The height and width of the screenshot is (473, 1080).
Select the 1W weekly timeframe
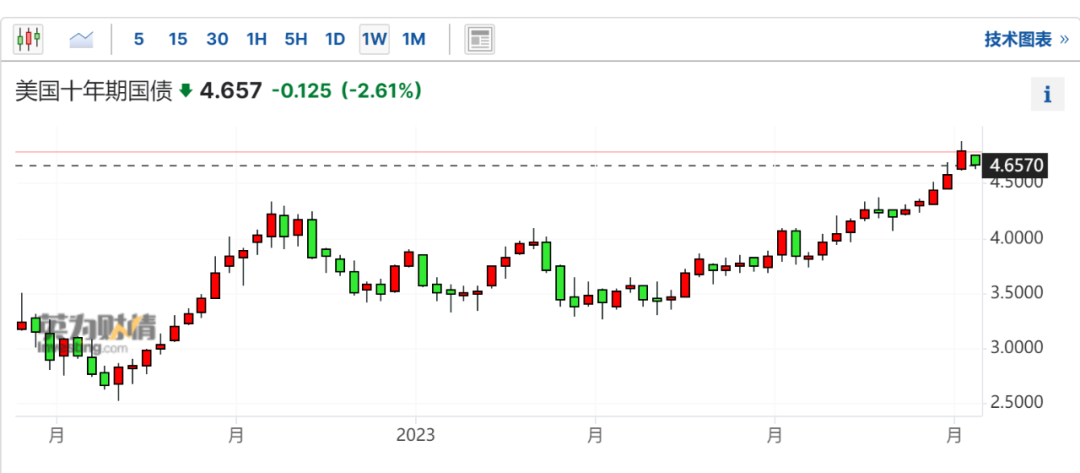pyautogui.click(x=374, y=39)
